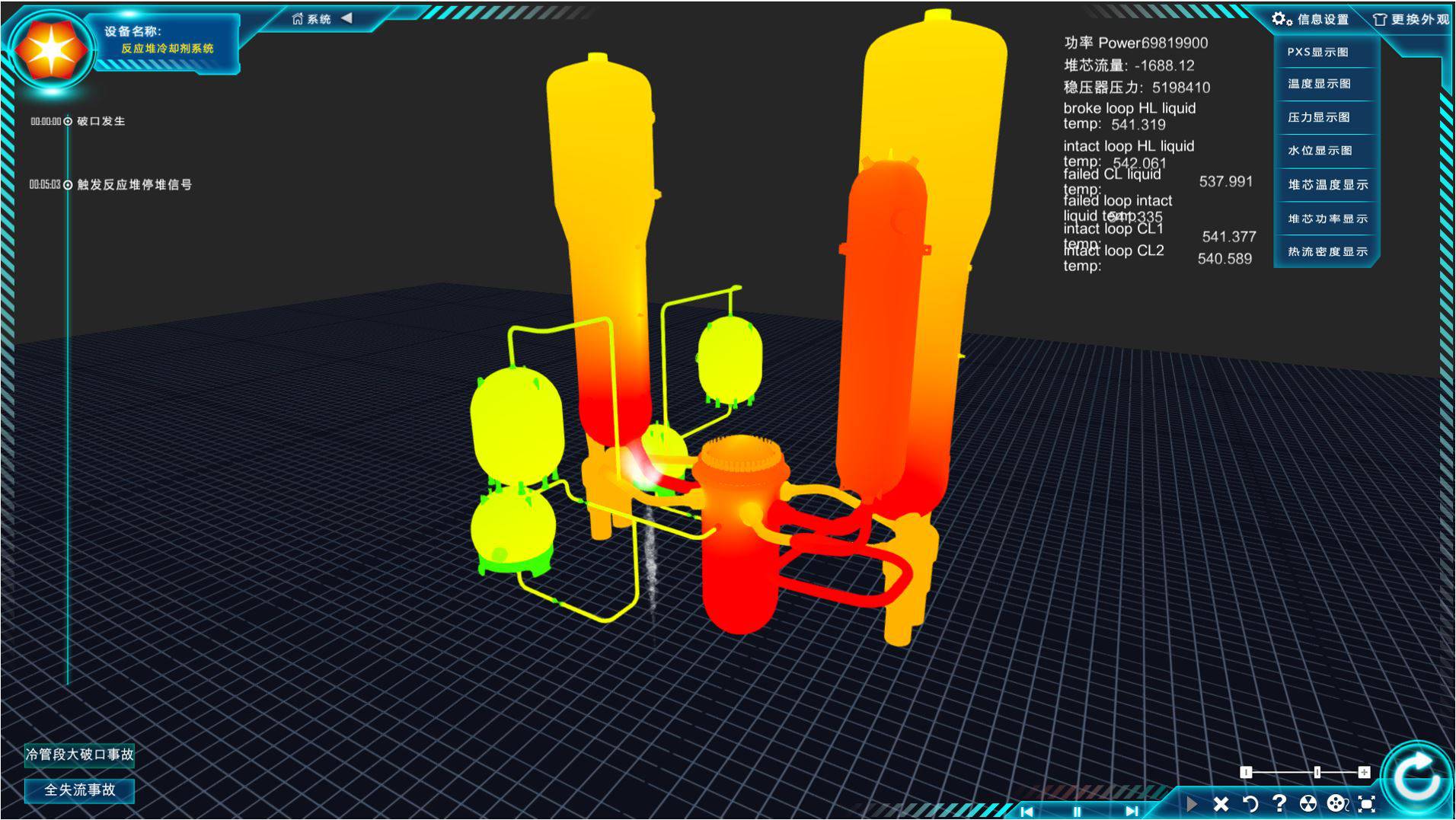
Task: Click the speed slider middle handle
Action: [x=1317, y=772]
